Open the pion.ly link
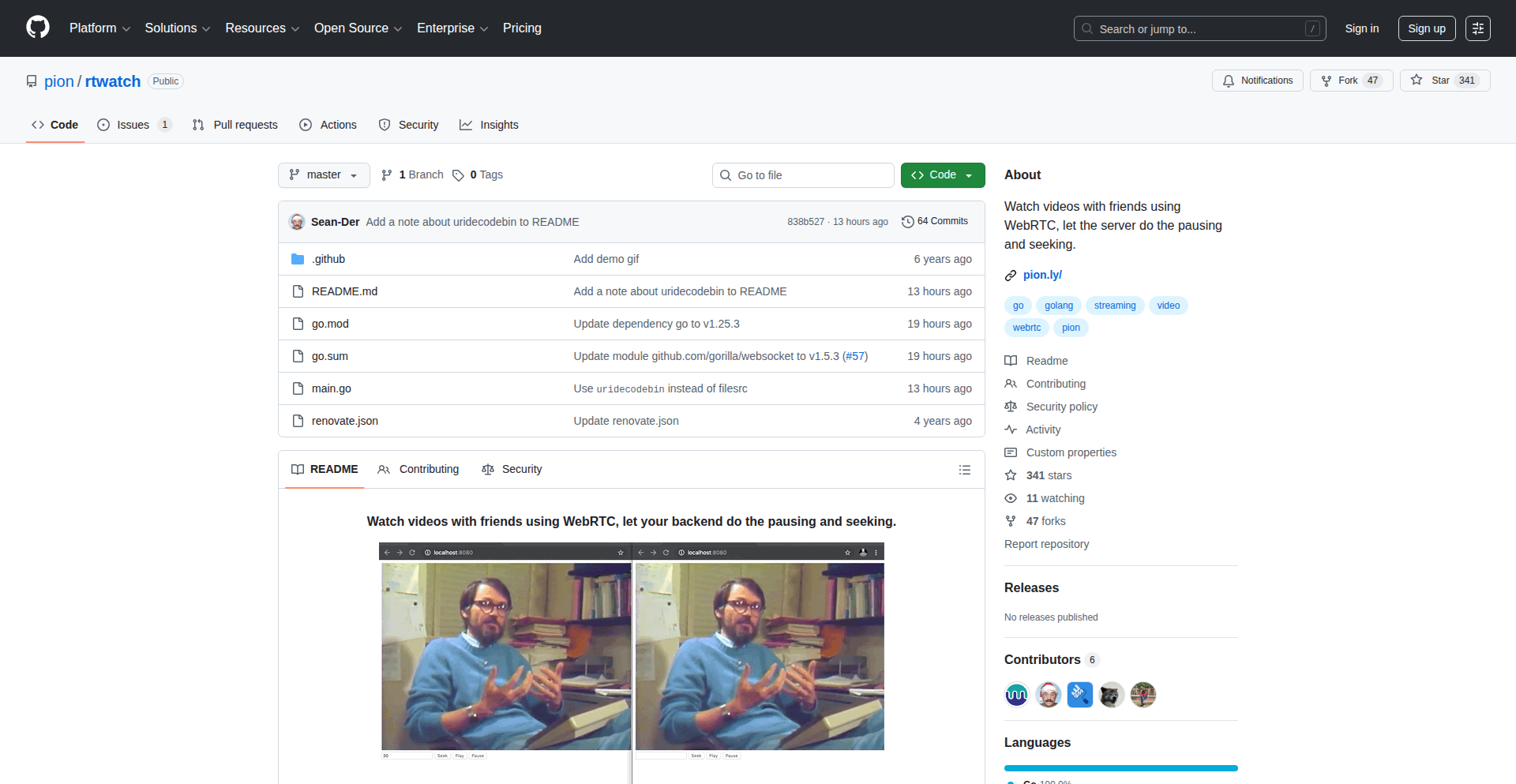This screenshot has height=784, width=1516. (x=1042, y=275)
